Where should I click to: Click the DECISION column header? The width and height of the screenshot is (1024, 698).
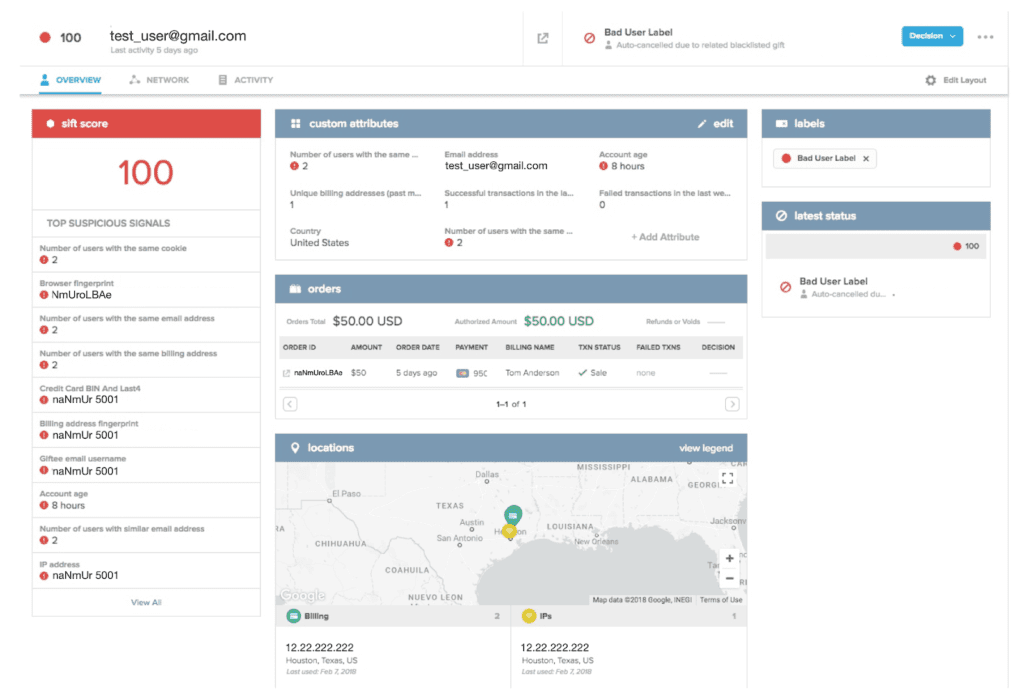pos(718,347)
